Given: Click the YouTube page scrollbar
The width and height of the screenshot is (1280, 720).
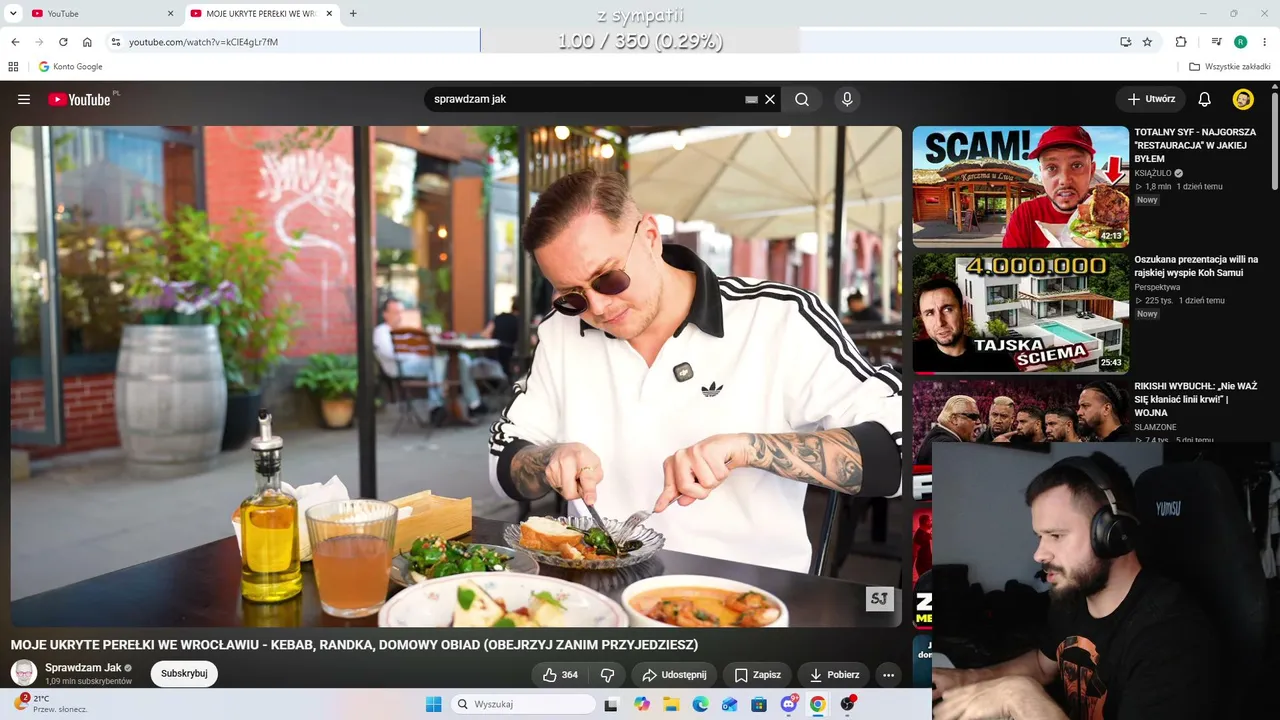Looking at the screenshot, I should pyautogui.click(x=1274, y=140).
